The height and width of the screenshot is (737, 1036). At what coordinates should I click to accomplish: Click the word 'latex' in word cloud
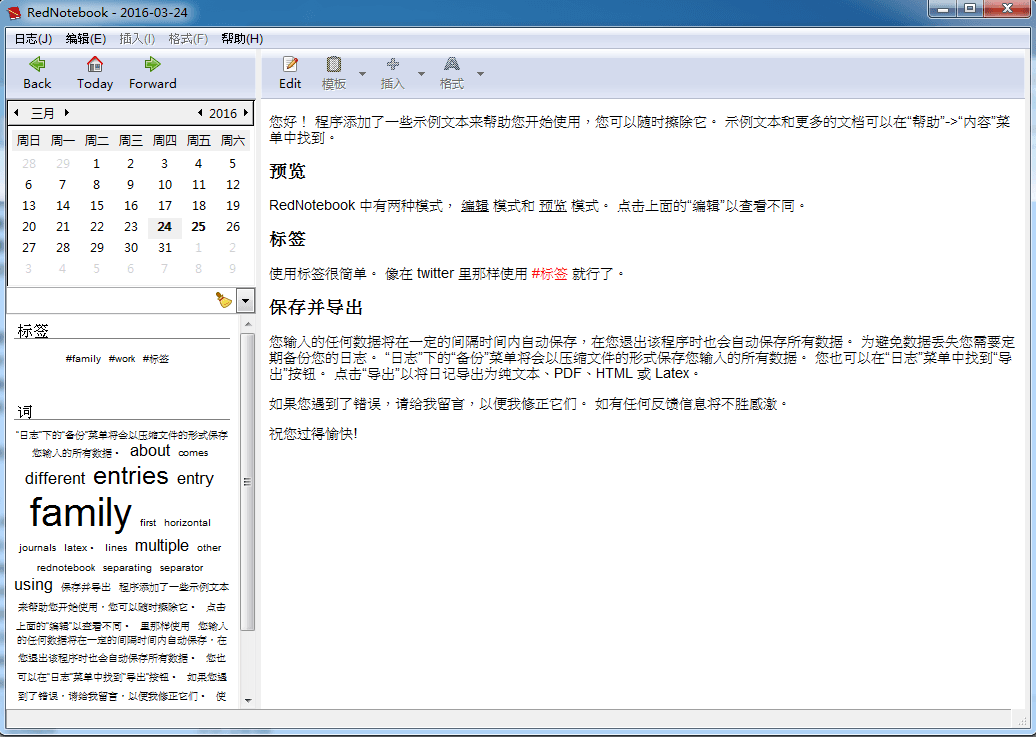75,548
